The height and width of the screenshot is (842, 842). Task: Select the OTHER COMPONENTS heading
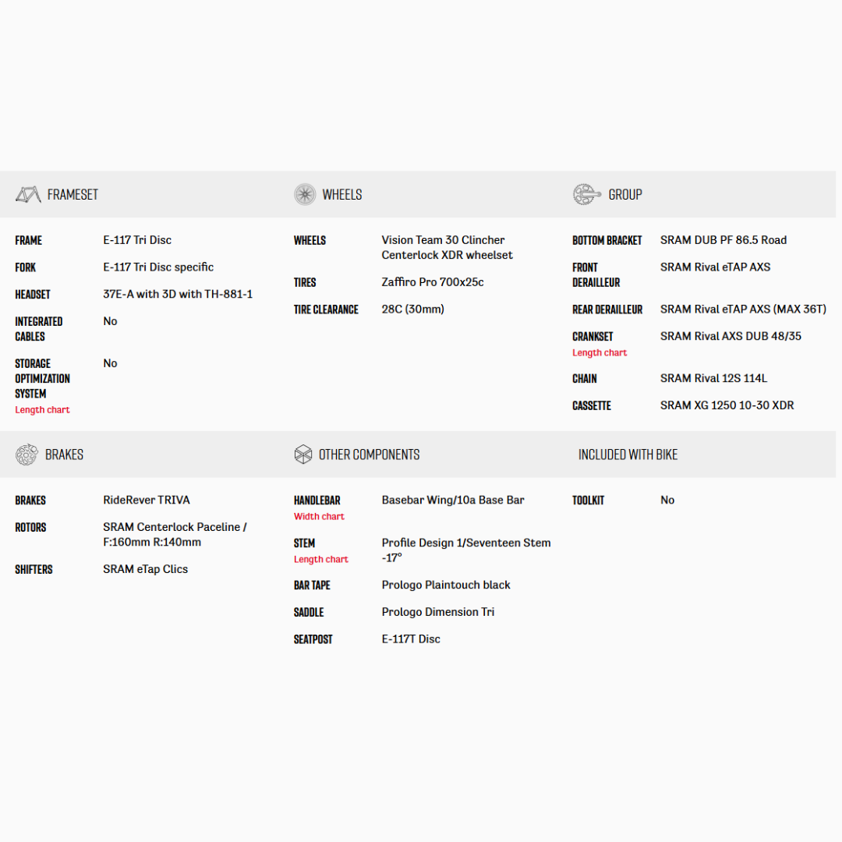(369, 454)
